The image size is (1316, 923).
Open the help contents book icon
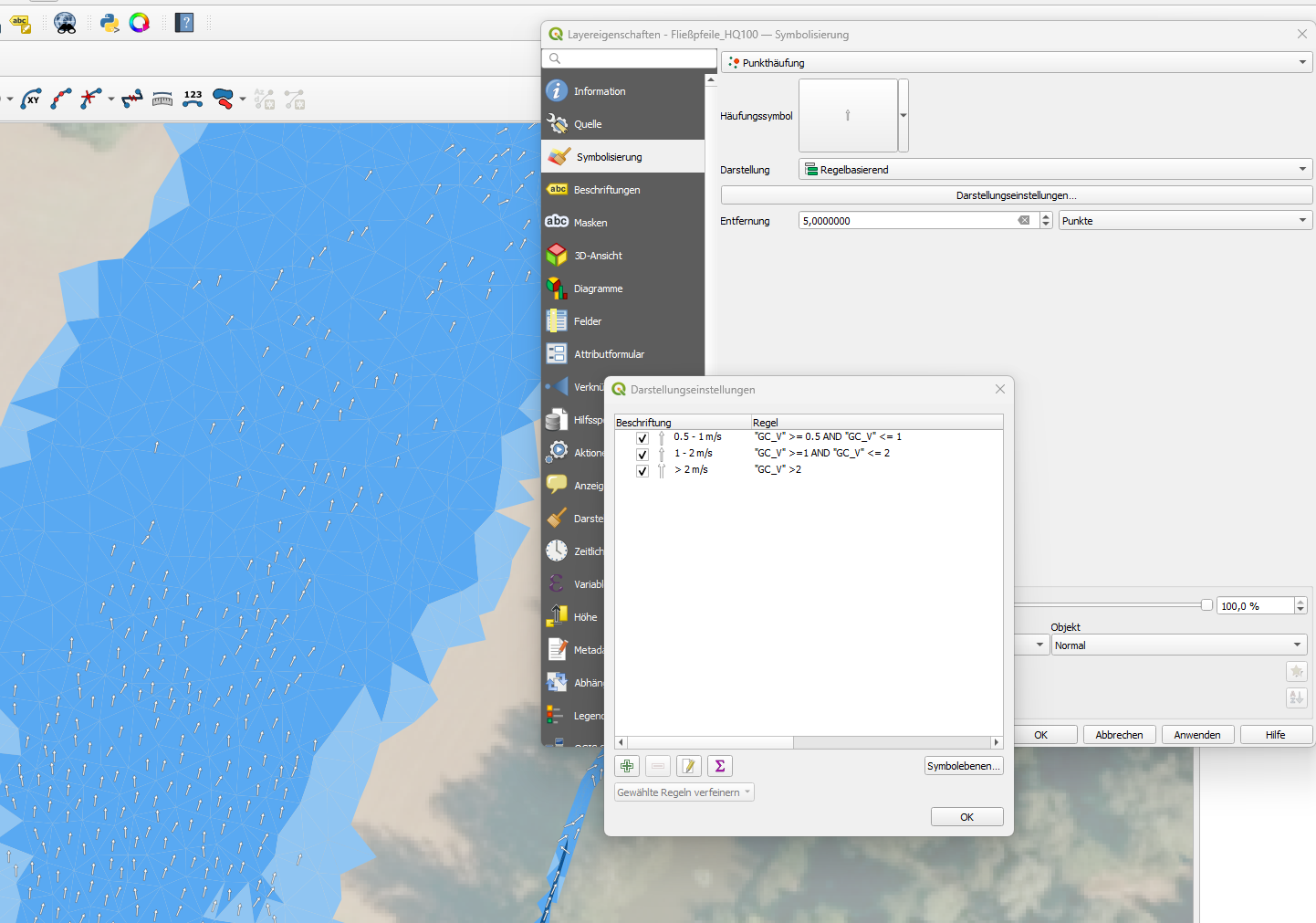point(185,23)
